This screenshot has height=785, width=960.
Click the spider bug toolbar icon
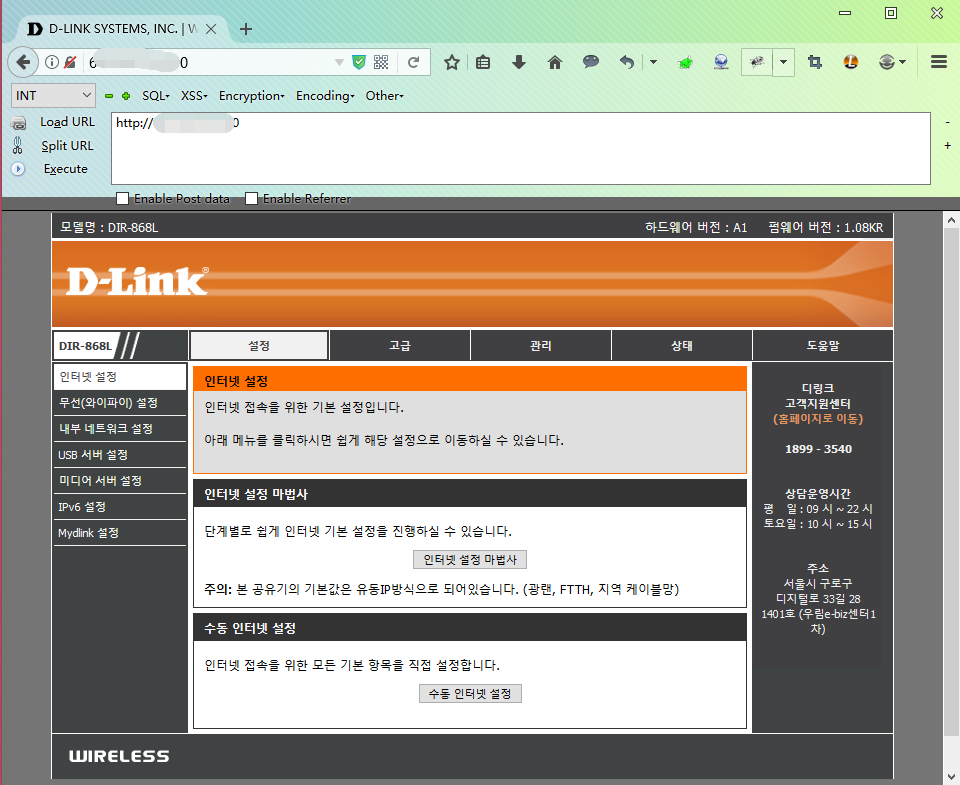coord(757,62)
